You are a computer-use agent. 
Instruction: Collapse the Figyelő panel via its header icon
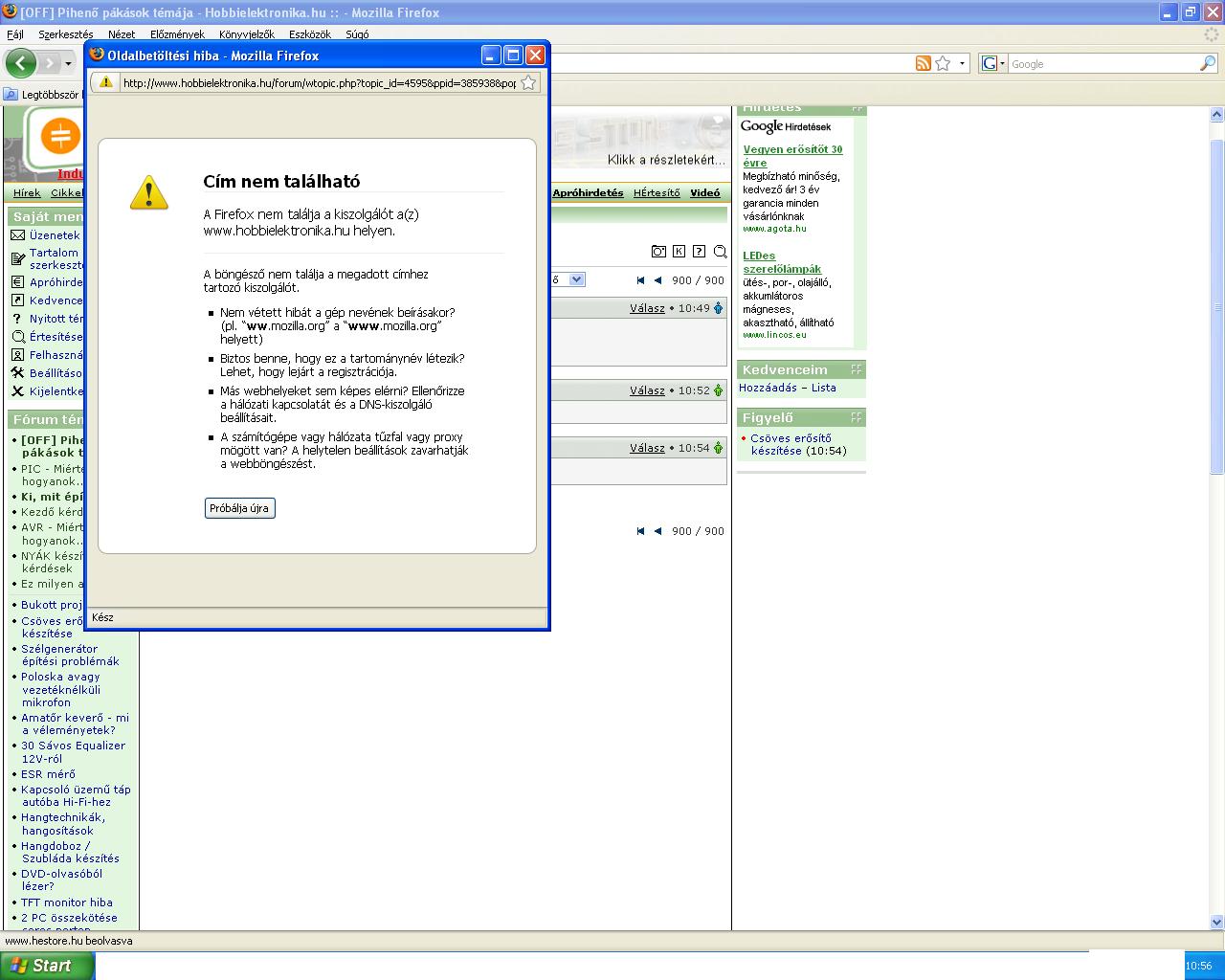click(x=857, y=417)
